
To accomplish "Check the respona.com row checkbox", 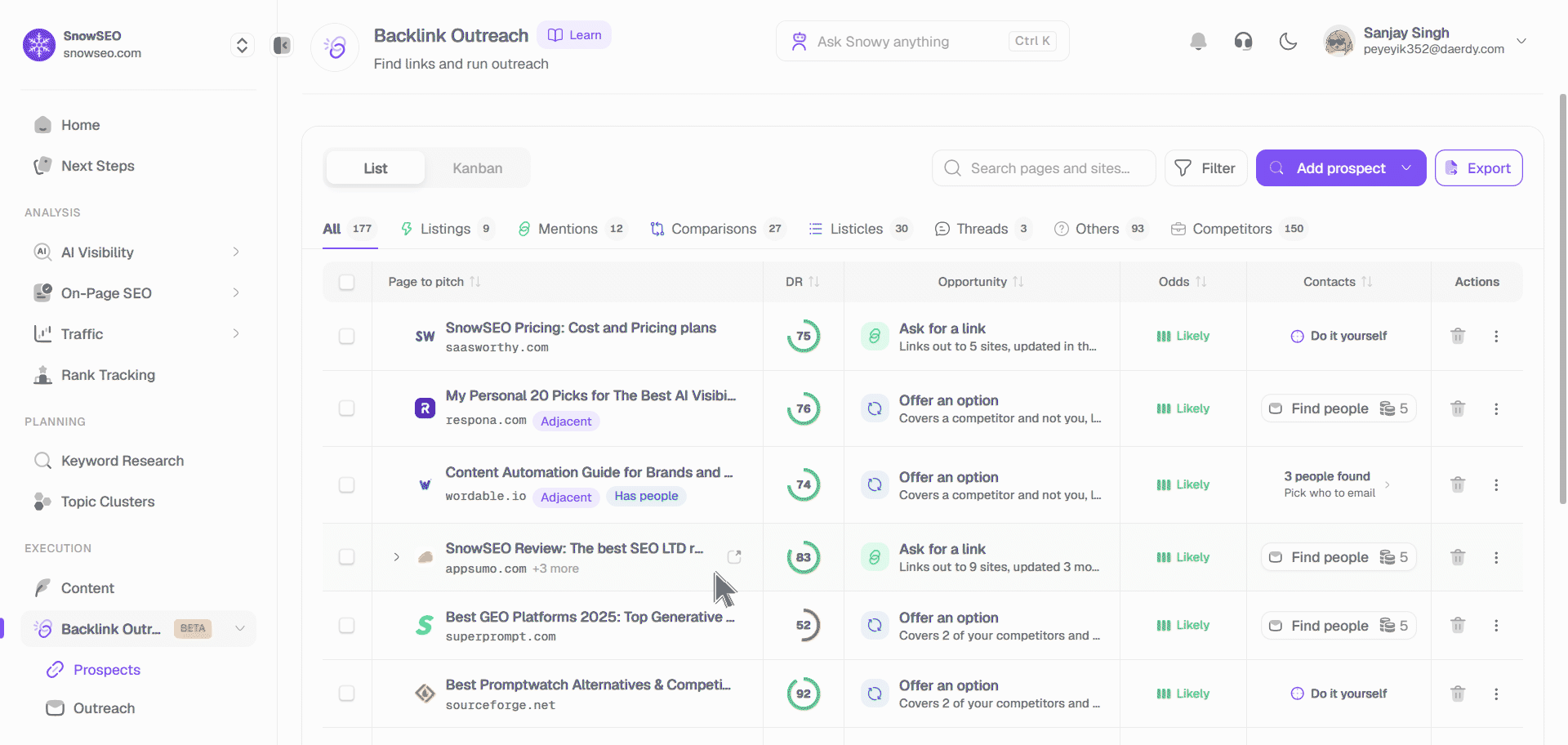I will [346, 408].
